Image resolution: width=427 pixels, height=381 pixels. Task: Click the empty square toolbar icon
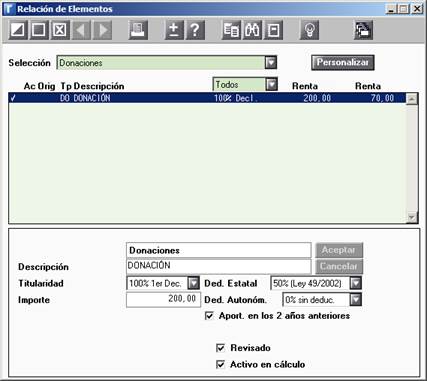[39, 30]
